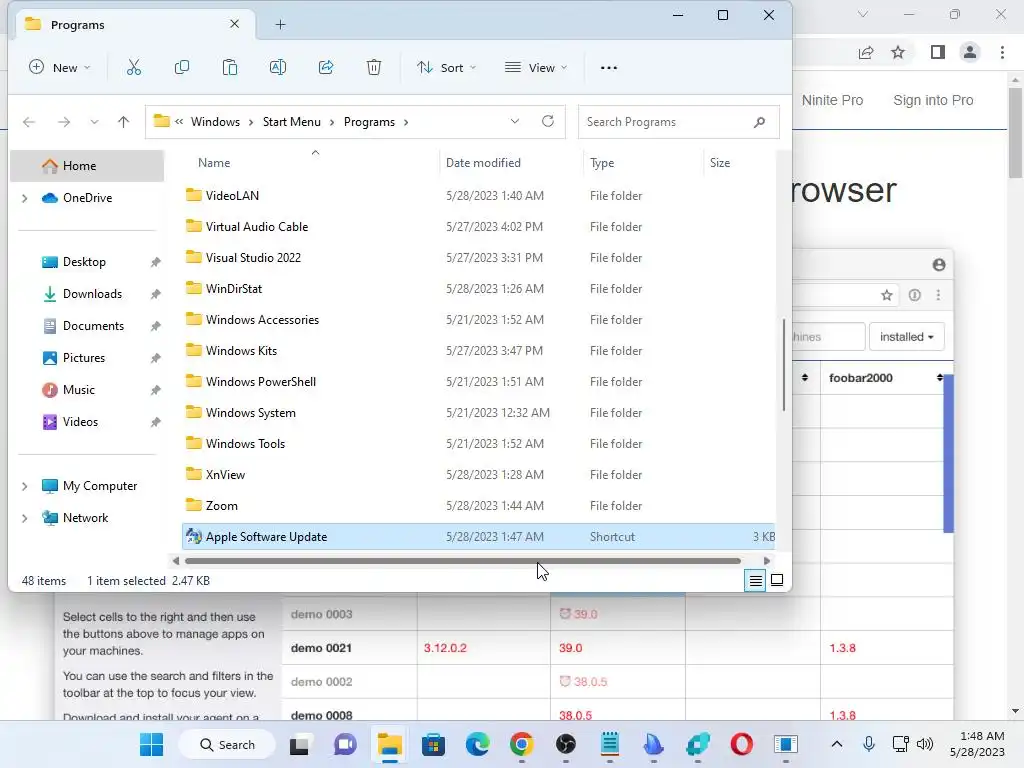This screenshot has width=1024, height=768.
Task: Click the Ninite Pro link
Action: coord(832,100)
